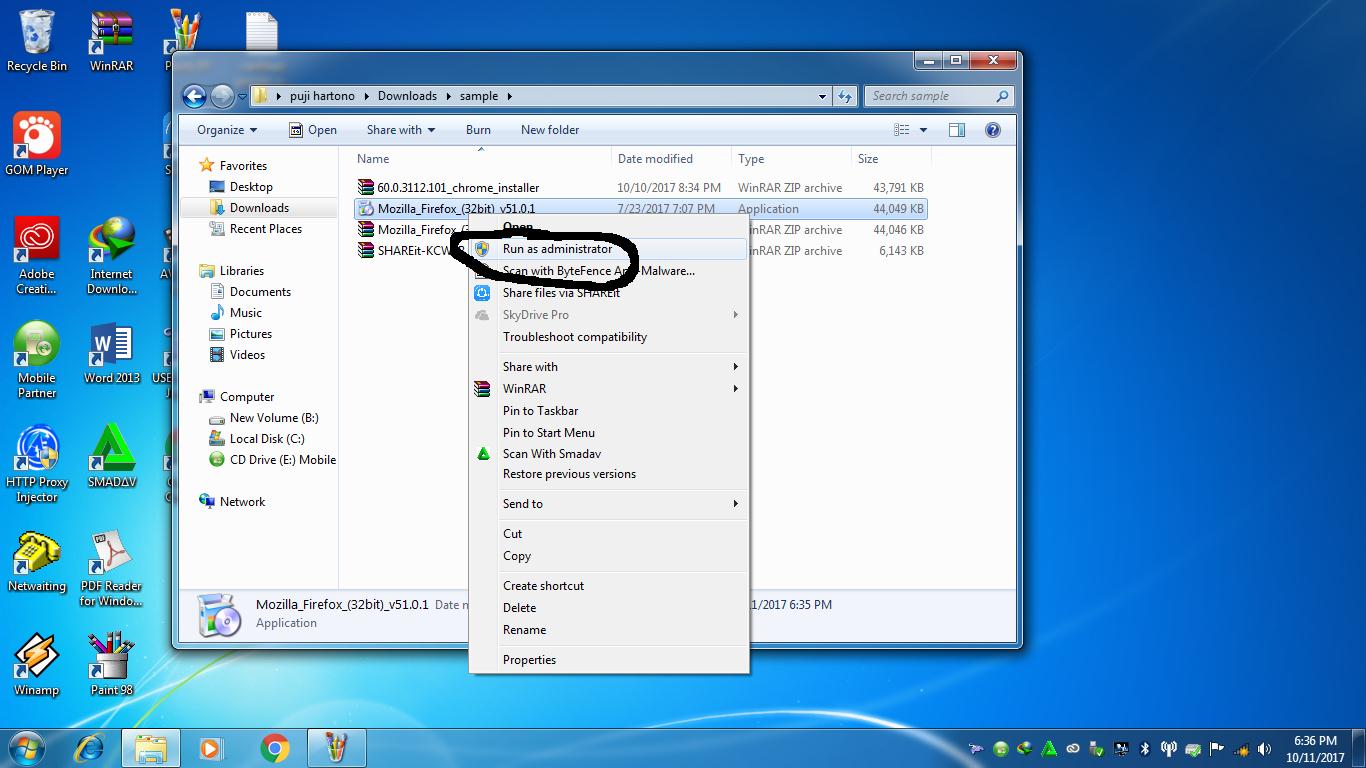Image resolution: width=1366 pixels, height=768 pixels.
Task: Expand the Share with toolbar dropdown
Action: coord(401,130)
